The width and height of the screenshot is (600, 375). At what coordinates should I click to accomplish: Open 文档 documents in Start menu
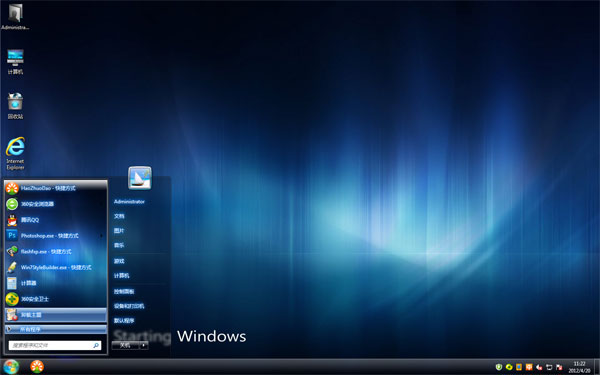(x=119, y=216)
